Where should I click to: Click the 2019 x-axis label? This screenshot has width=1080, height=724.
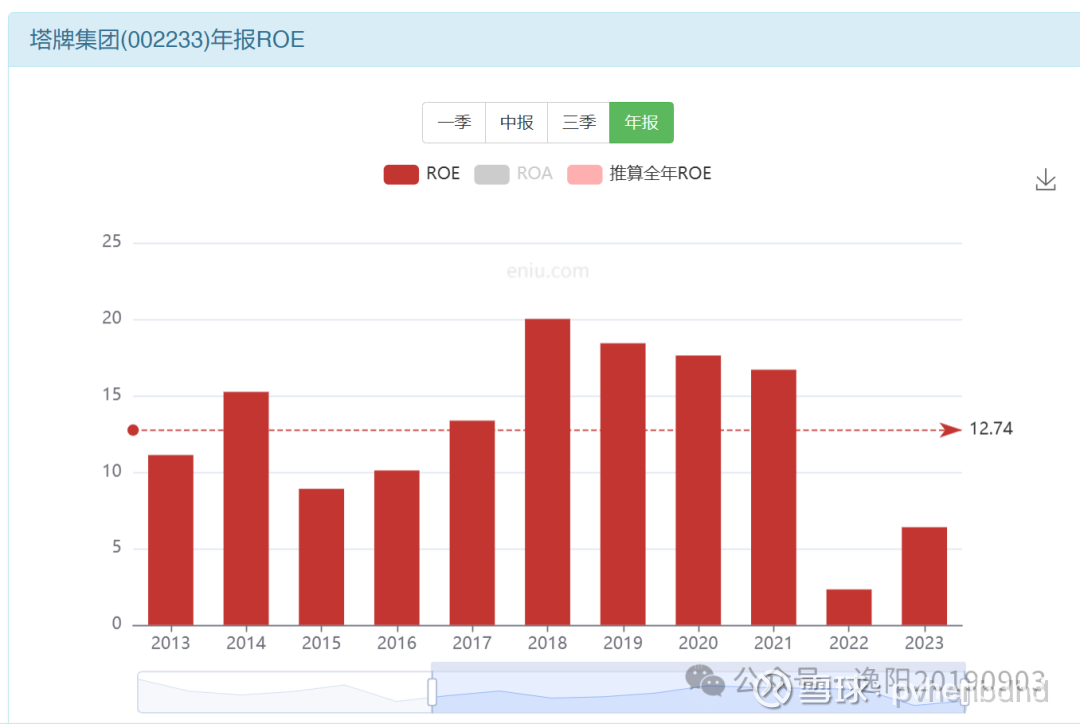coord(623,643)
